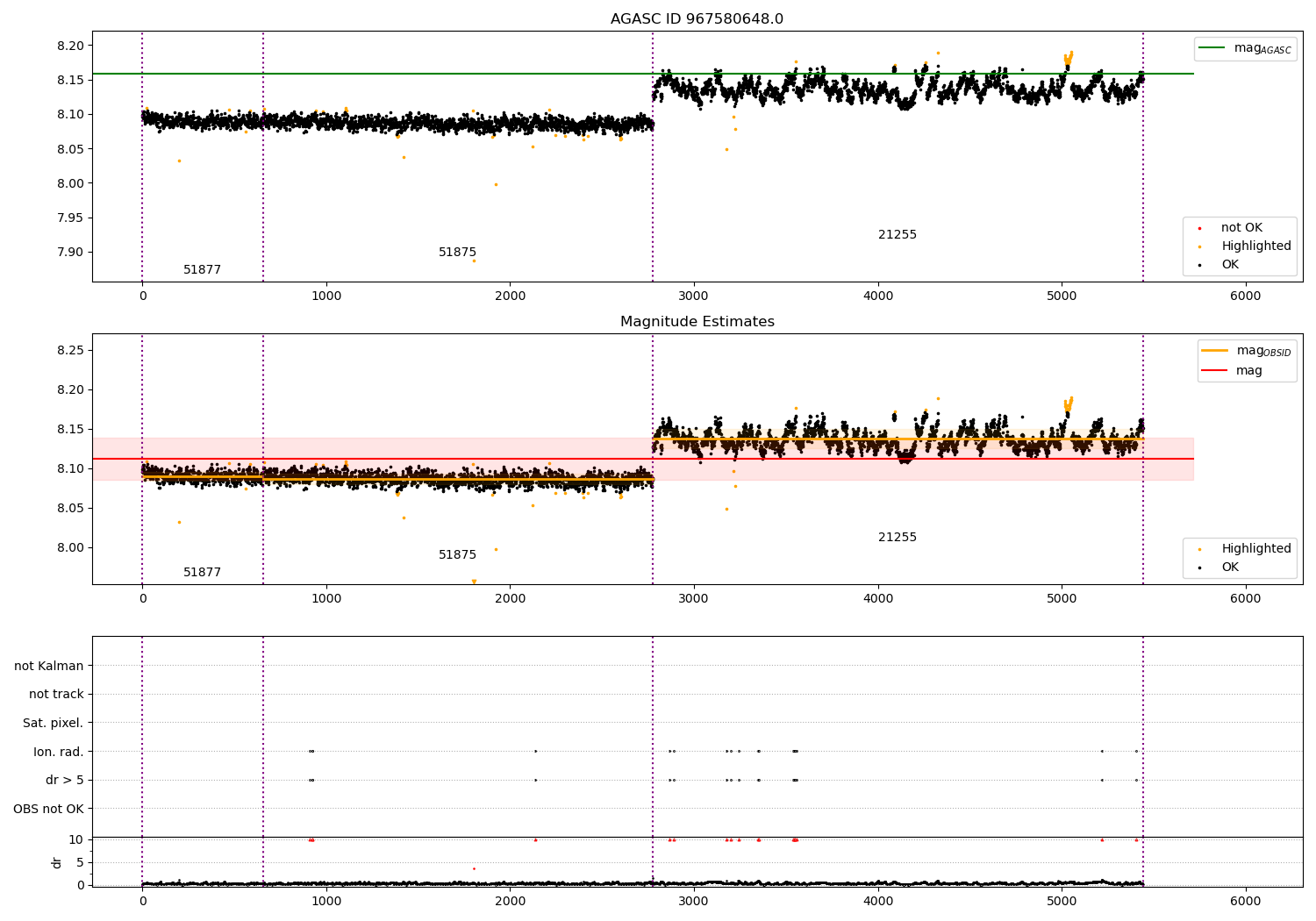Viewport: 1316px width, 921px height.
Task: Click the 'Sat. pixel.' axis label
Action: [x=54, y=723]
